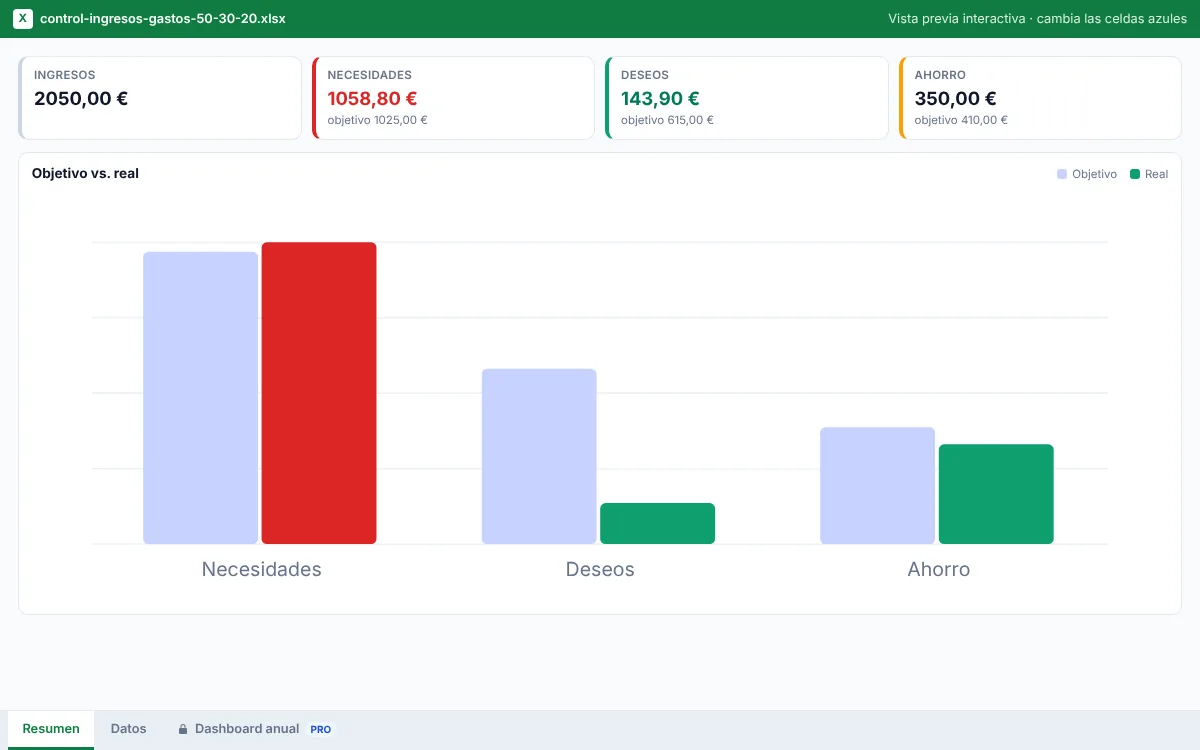Image resolution: width=1200 pixels, height=750 pixels.
Task: Select the 143,90 € deseos value
Action: 660,98
